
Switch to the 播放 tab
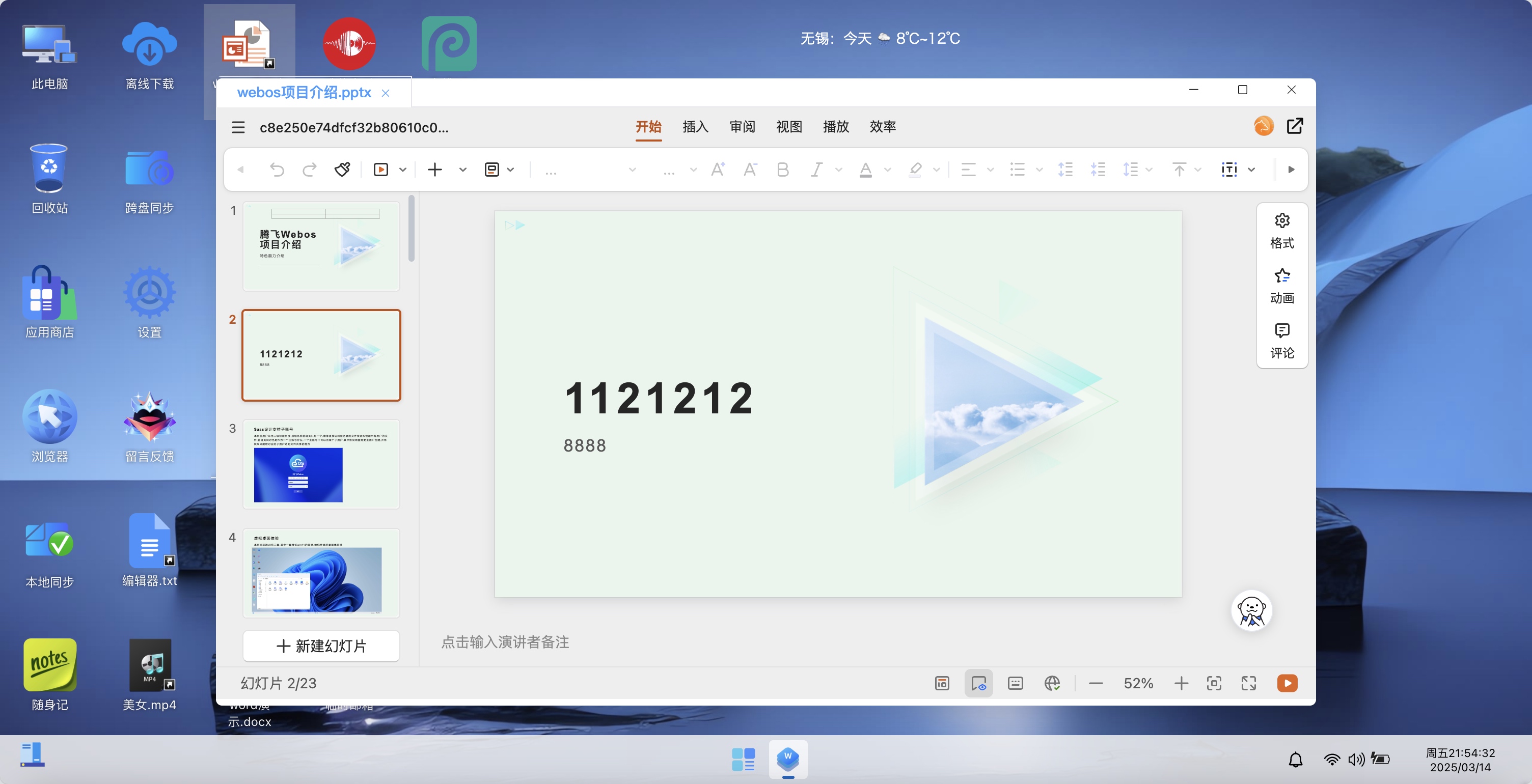coord(836,127)
